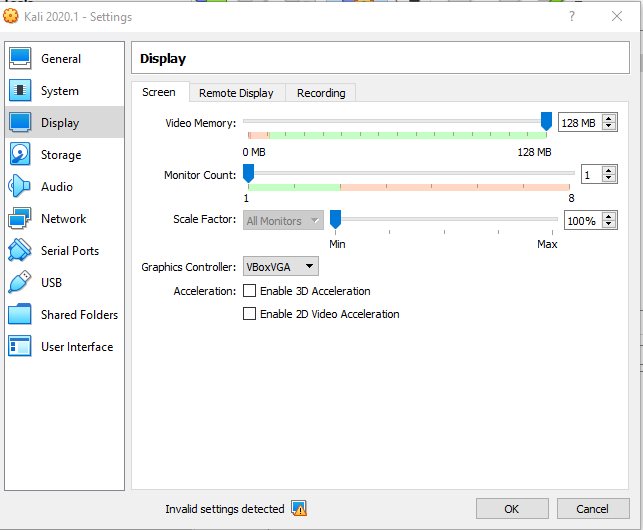Click the 128 MB video memory field
This screenshot has height=530, width=643.
580,123
